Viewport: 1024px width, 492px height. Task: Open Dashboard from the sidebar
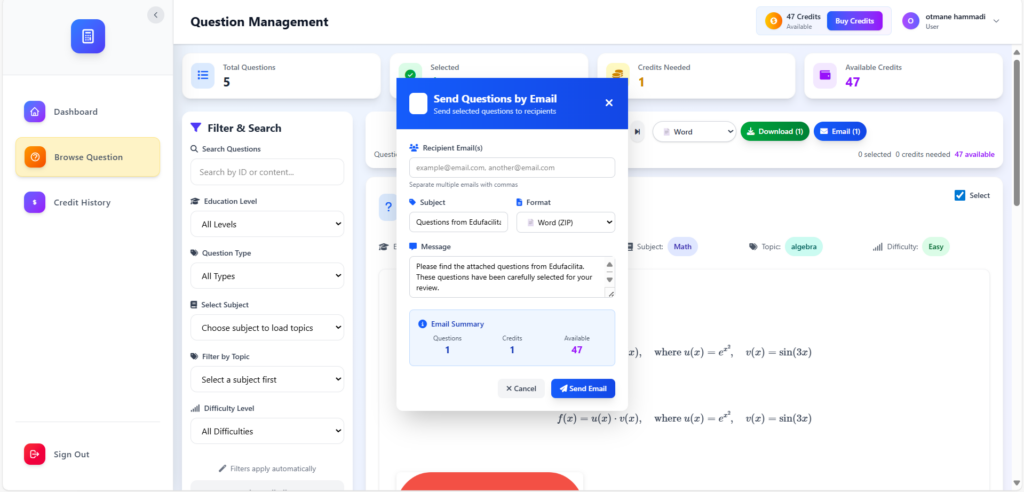[x=88, y=112]
